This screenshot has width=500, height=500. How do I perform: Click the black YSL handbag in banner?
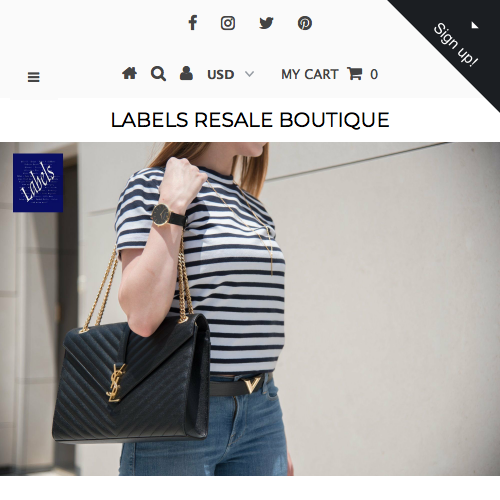pyautogui.click(x=131, y=378)
